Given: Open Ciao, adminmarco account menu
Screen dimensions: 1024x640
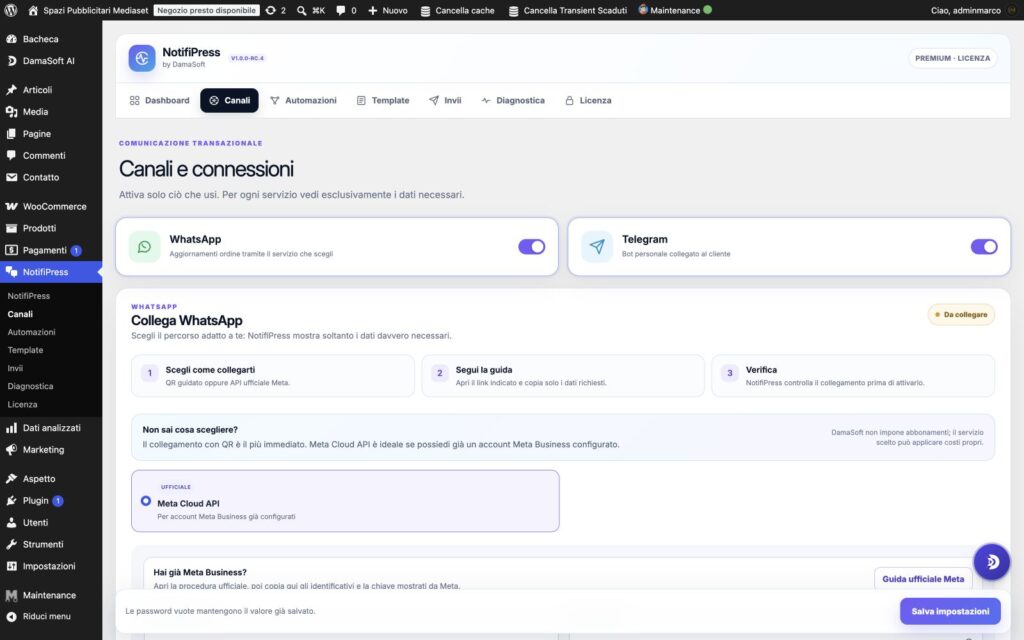Looking at the screenshot, I should coord(973,10).
